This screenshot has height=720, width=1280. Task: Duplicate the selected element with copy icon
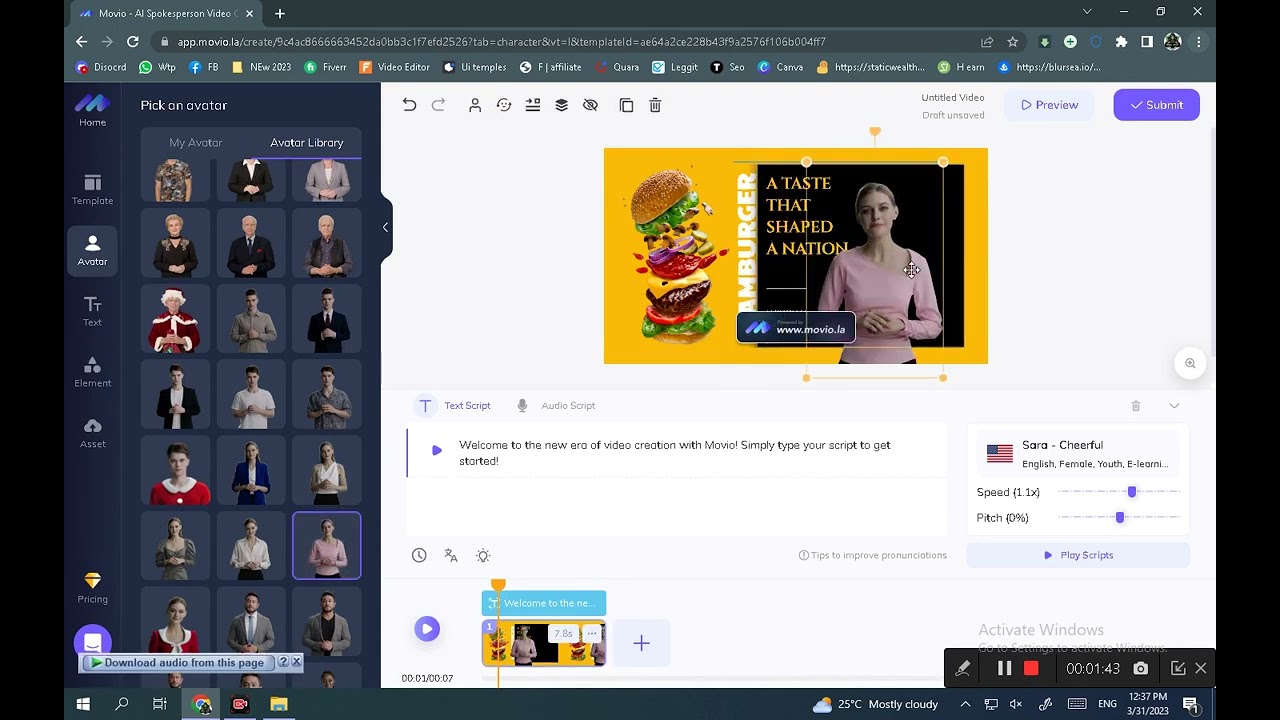point(626,105)
